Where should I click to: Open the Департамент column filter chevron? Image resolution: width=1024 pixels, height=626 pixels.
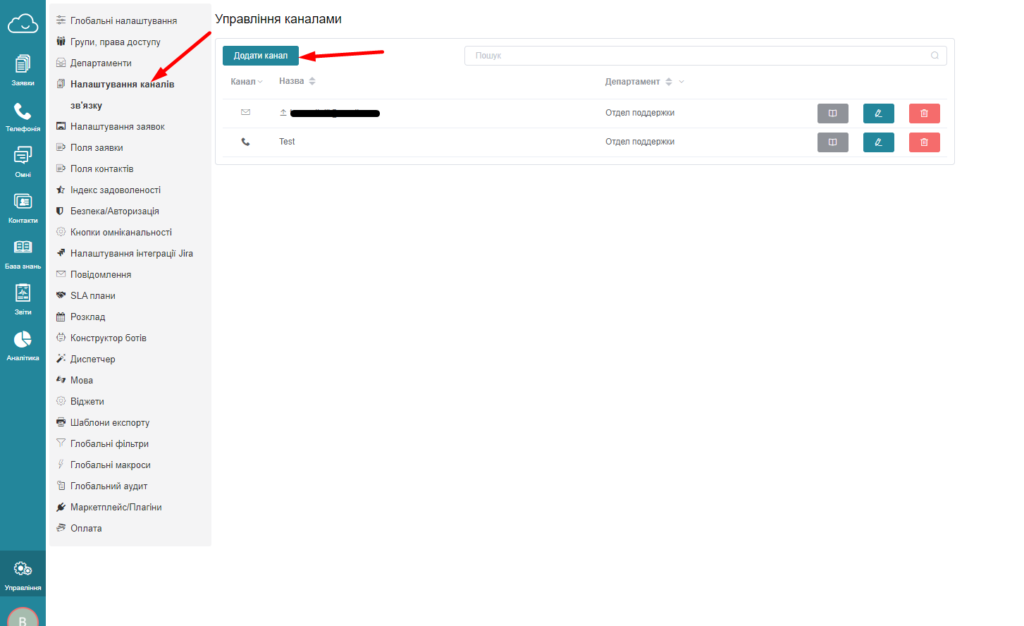tap(682, 82)
